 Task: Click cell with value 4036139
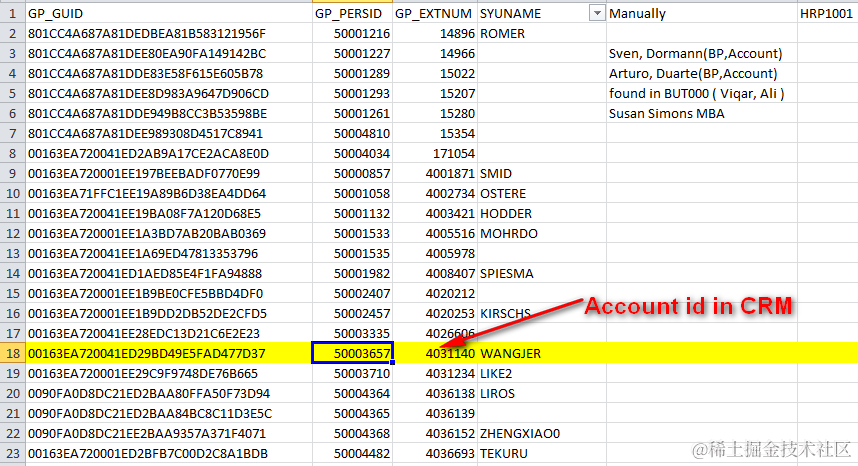click(x=435, y=413)
